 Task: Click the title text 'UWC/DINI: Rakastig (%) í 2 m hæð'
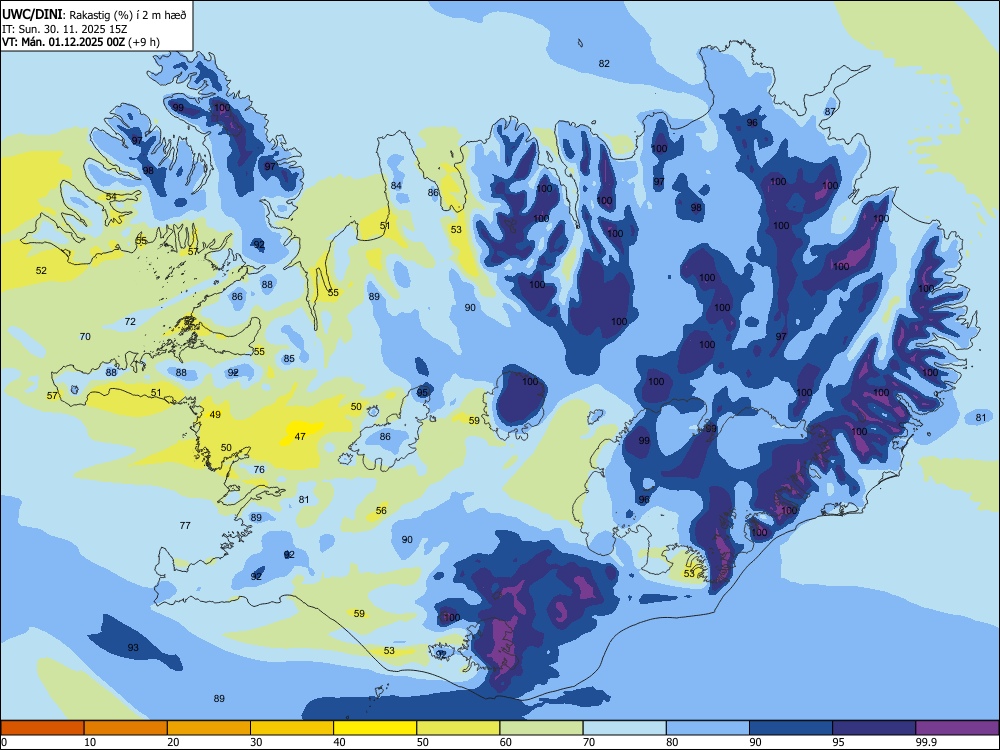94,15
